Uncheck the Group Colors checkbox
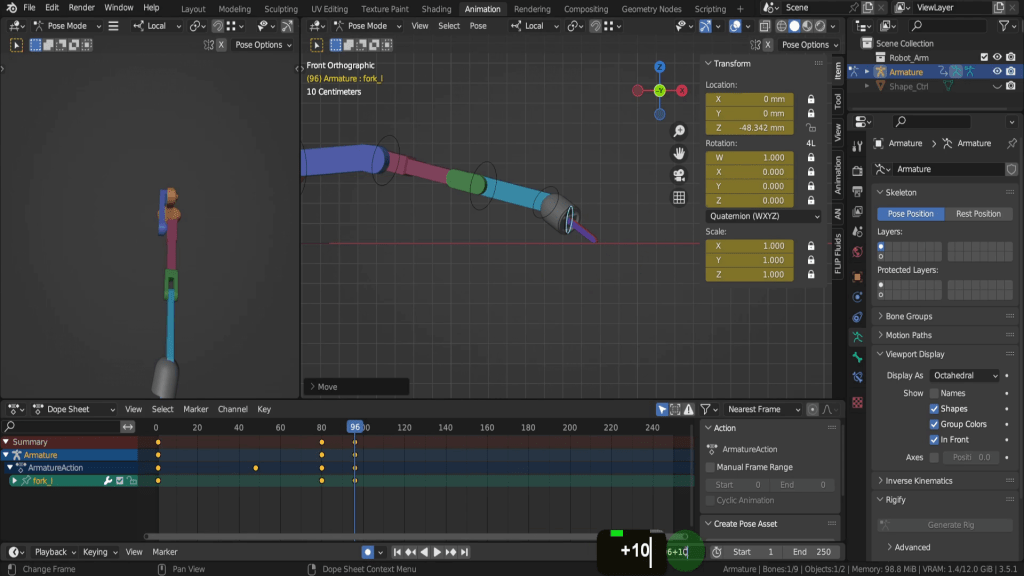Viewport: 1024px width, 576px height. (935, 424)
